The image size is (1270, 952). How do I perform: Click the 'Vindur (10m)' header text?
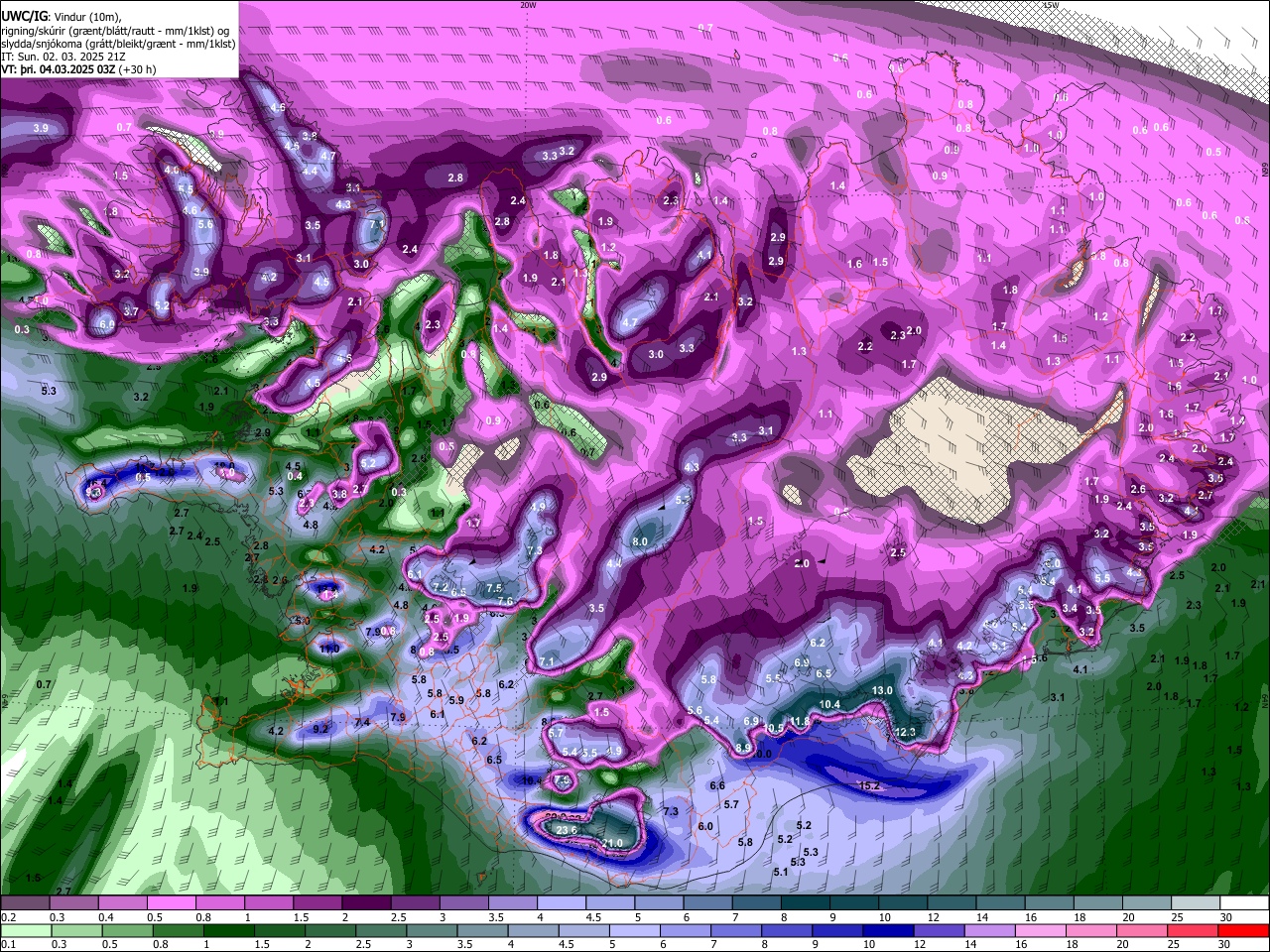88,17
